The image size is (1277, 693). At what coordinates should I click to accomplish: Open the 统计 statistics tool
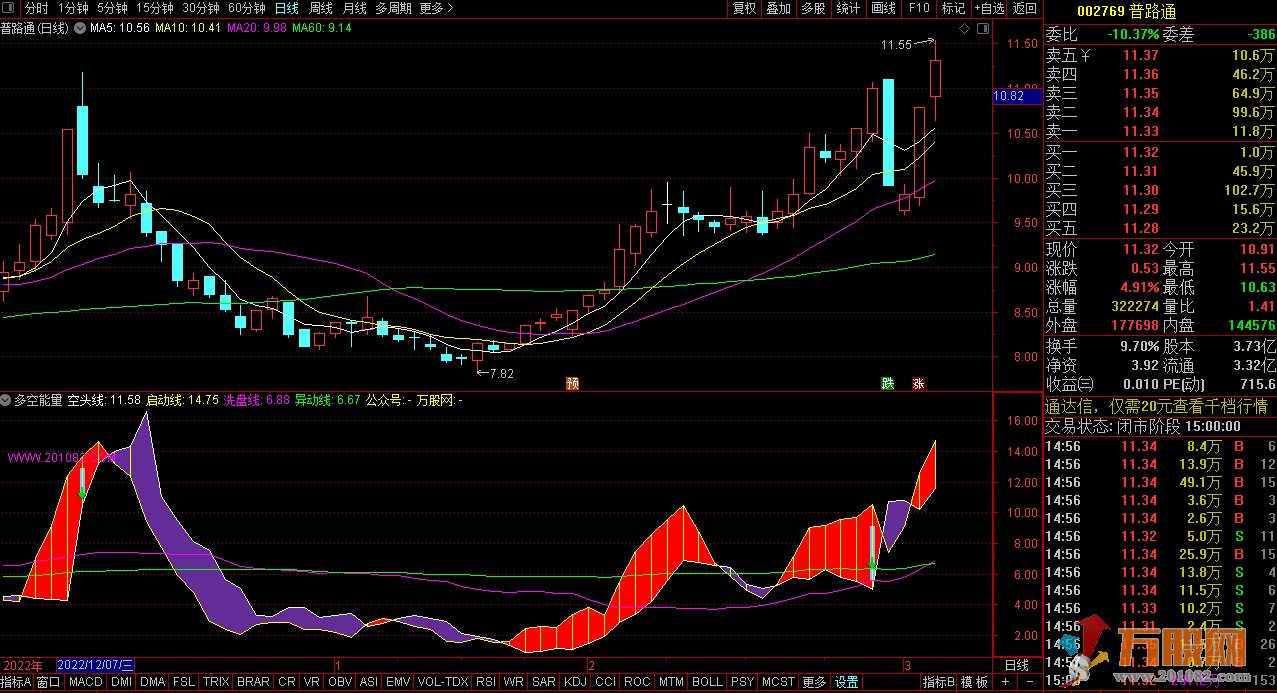point(848,8)
